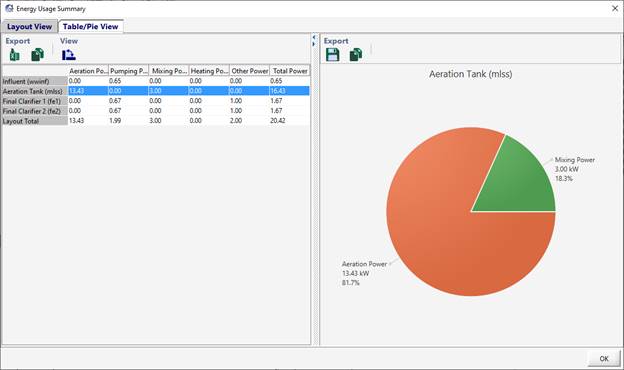The image size is (624, 370).
Task: Switch to the Layout View tab
Action: (29, 27)
